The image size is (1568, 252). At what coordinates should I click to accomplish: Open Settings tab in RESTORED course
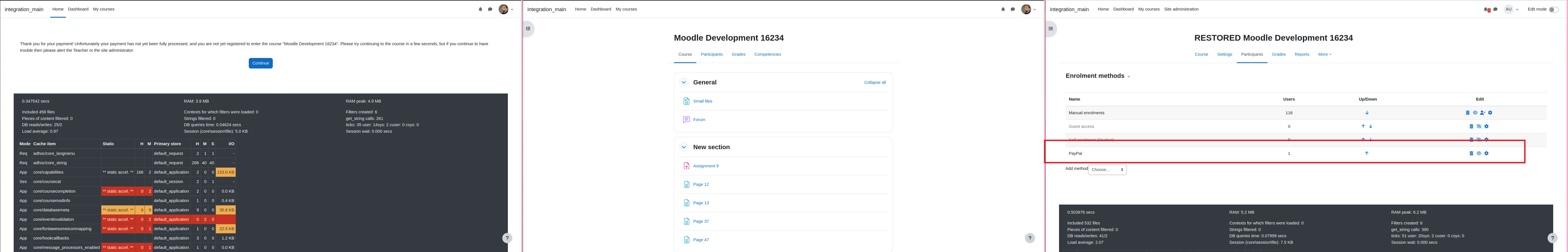[1225, 55]
